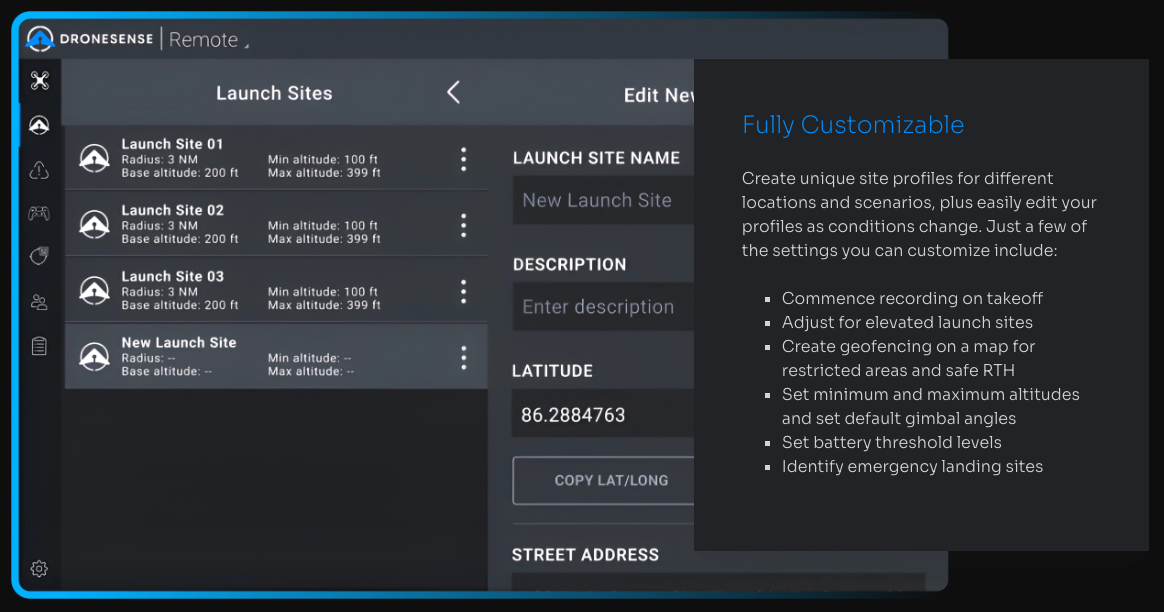Open the team members sidebar icon
The width and height of the screenshot is (1164, 612).
coord(39,301)
